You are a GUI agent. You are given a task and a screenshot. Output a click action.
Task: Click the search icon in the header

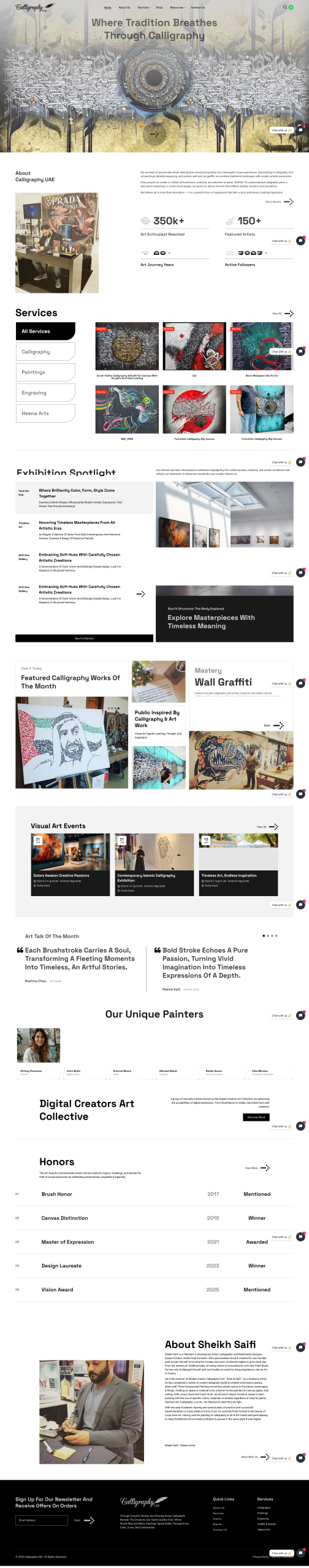pos(285,7)
